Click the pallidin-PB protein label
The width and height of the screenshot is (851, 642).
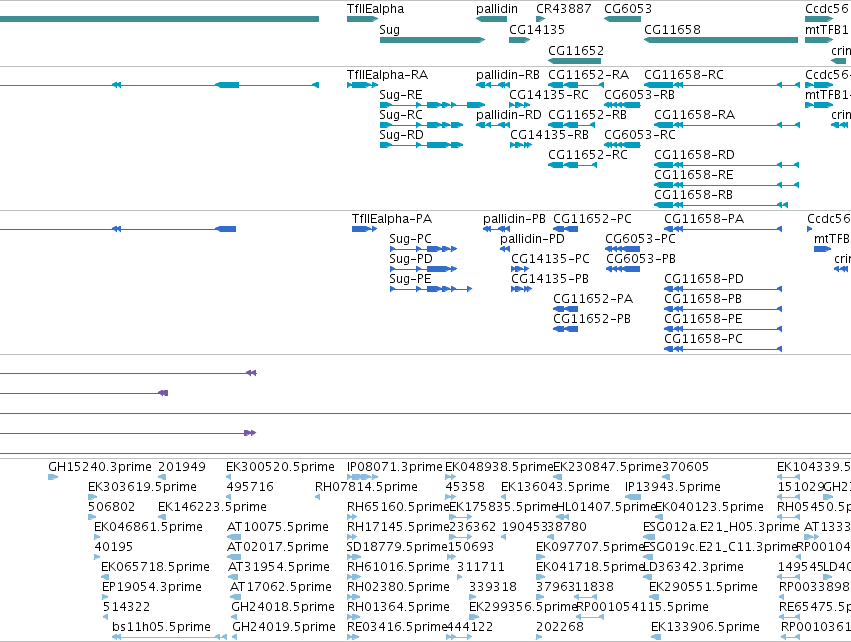[x=514, y=219]
